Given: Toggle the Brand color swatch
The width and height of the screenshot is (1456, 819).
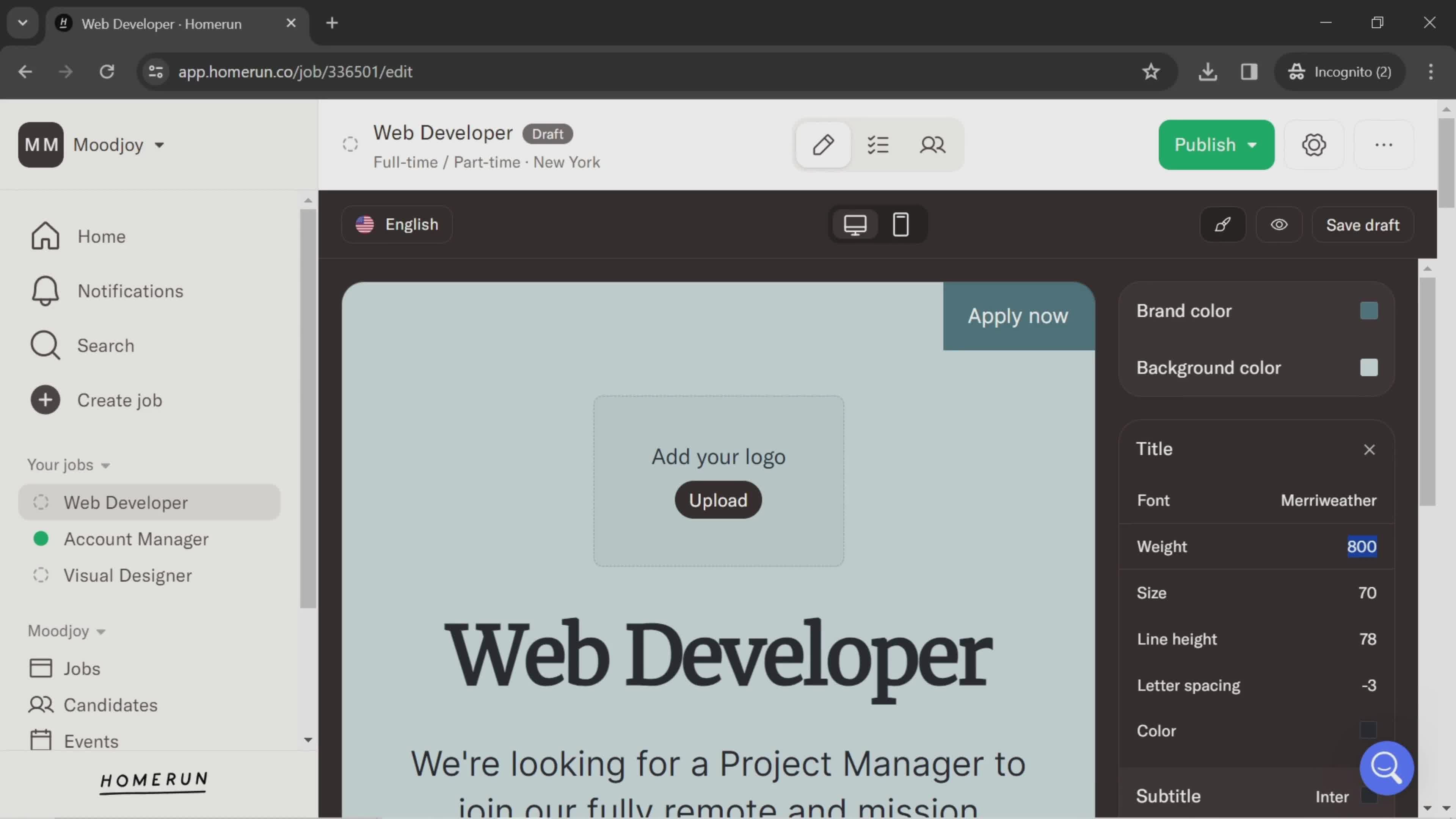Looking at the screenshot, I should click(x=1369, y=311).
